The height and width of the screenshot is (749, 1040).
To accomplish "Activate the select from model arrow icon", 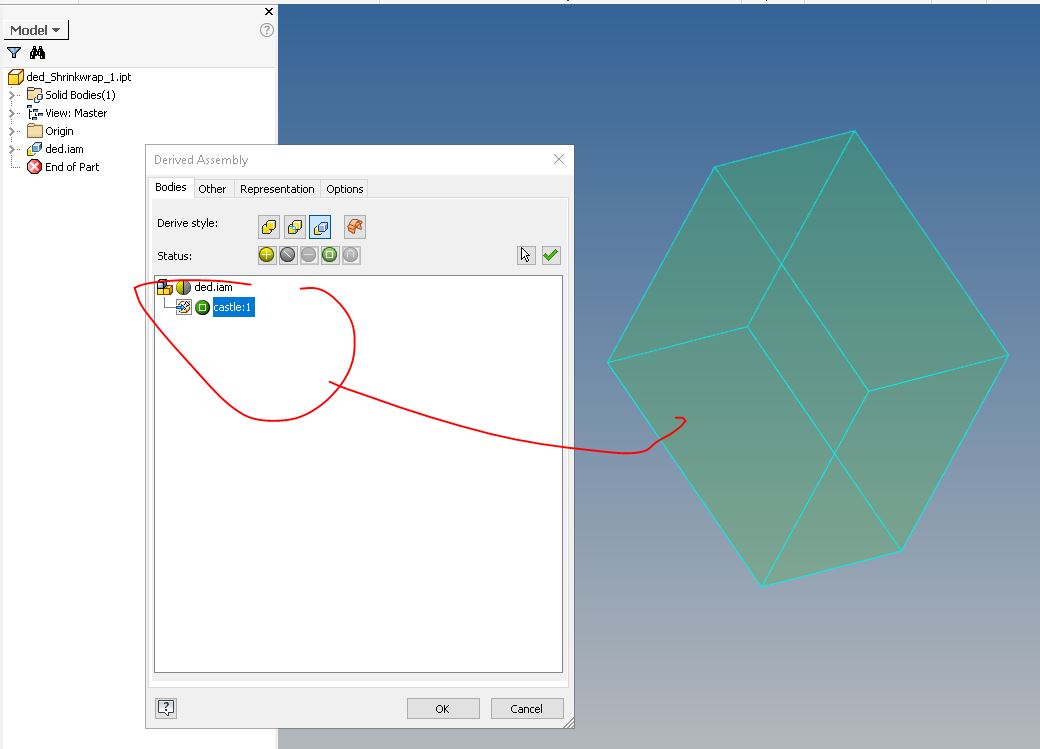I will pos(525,255).
